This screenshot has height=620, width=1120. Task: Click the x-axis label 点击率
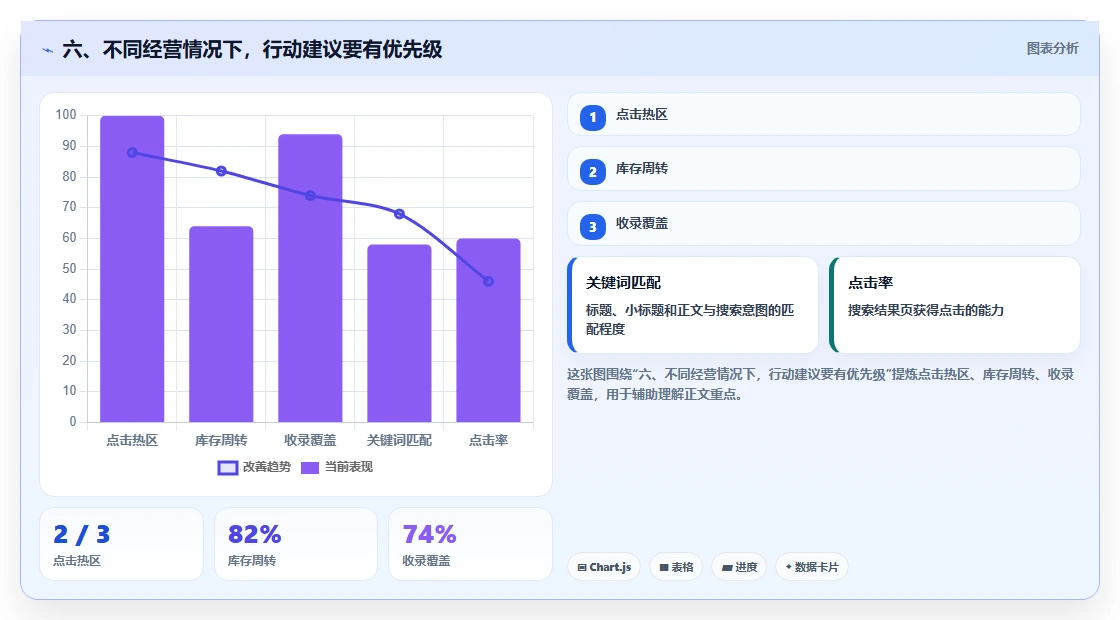point(489,441)
